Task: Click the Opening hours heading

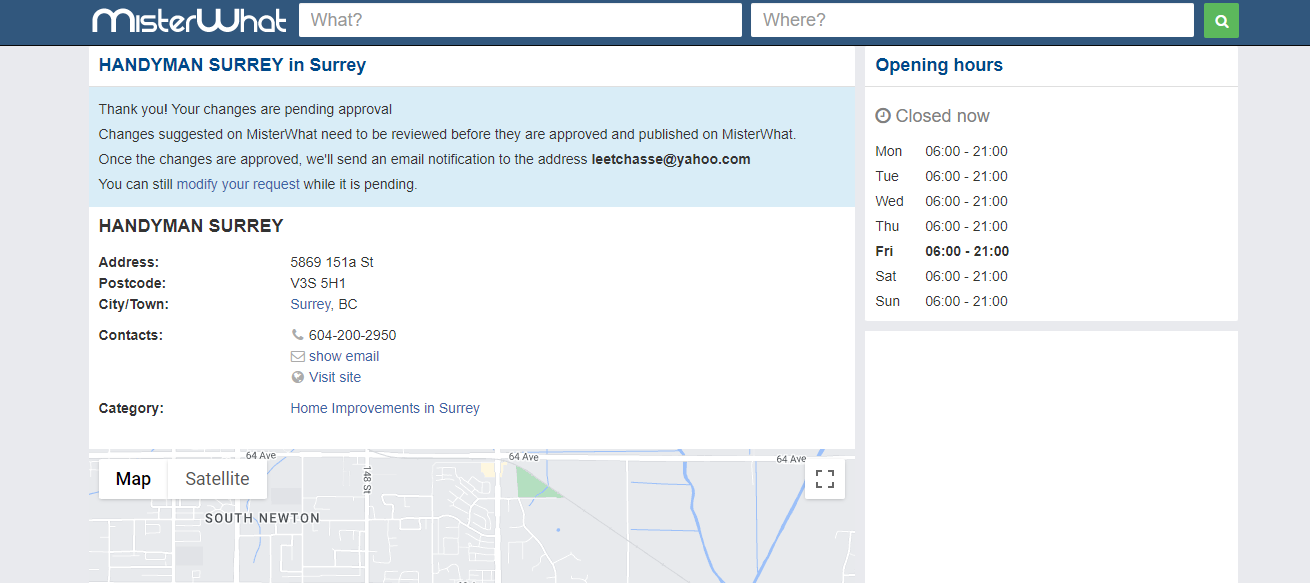Action: point(938,65)
